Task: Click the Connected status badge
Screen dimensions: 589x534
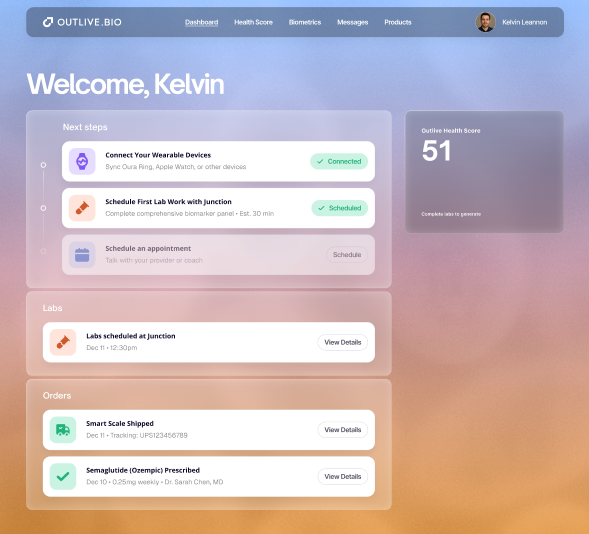Action: pyautogui.click(x=339, y=161)
